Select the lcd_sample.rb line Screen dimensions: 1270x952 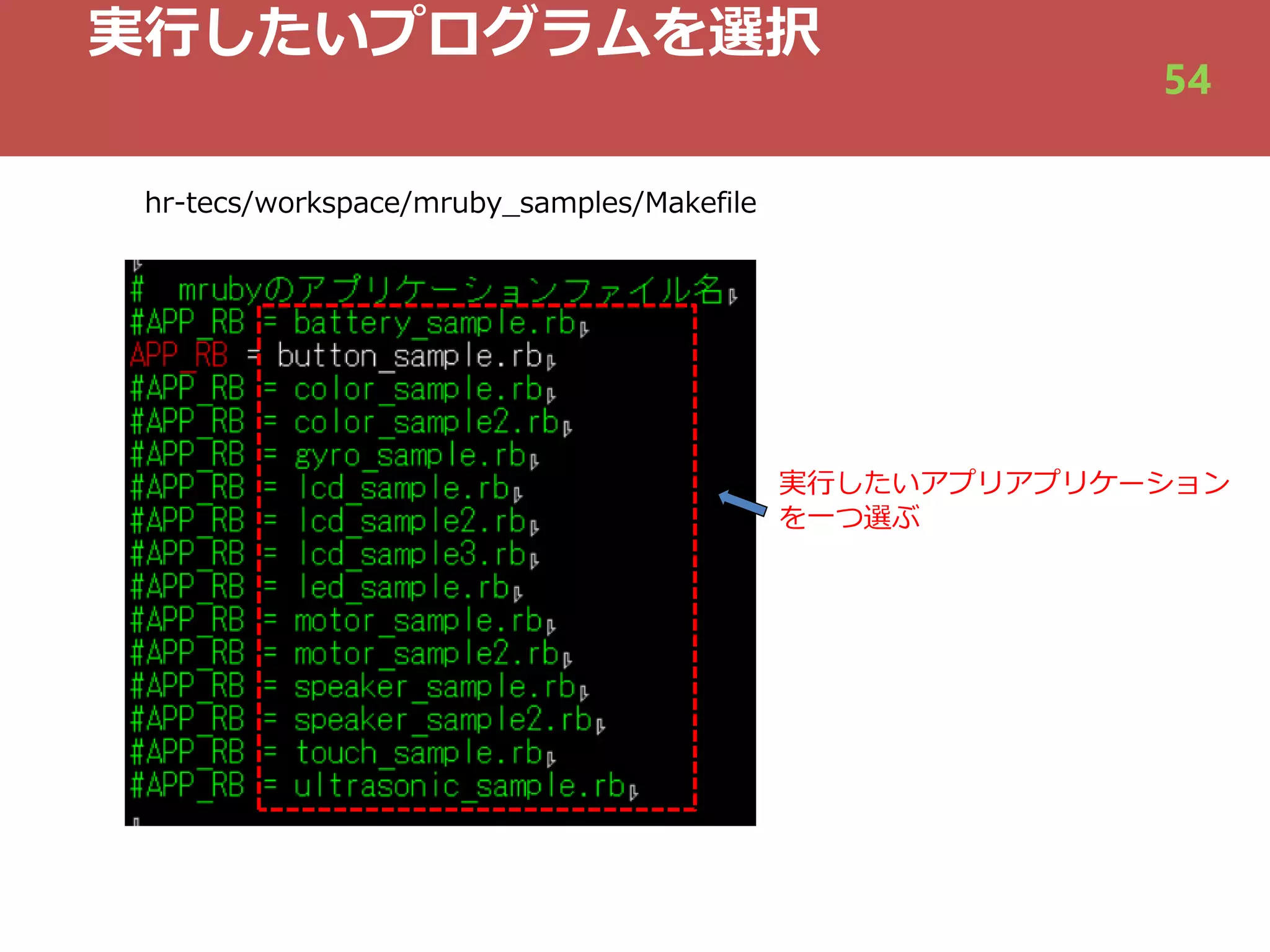(x=327, y=488)
